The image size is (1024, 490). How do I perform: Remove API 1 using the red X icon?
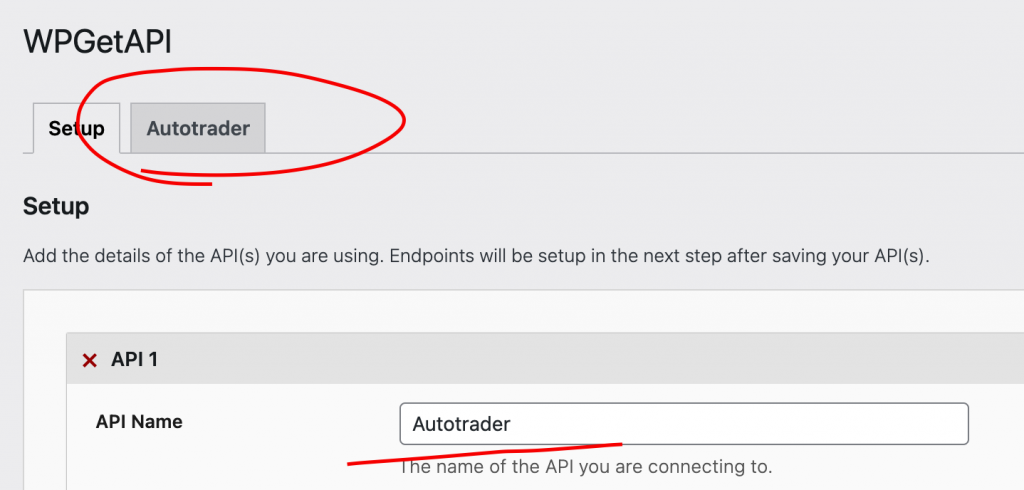[x=89, y=360]
